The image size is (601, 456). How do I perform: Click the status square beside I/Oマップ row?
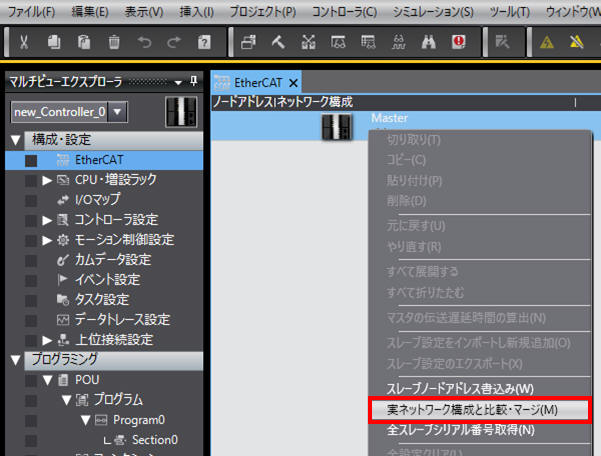[31, 200]
